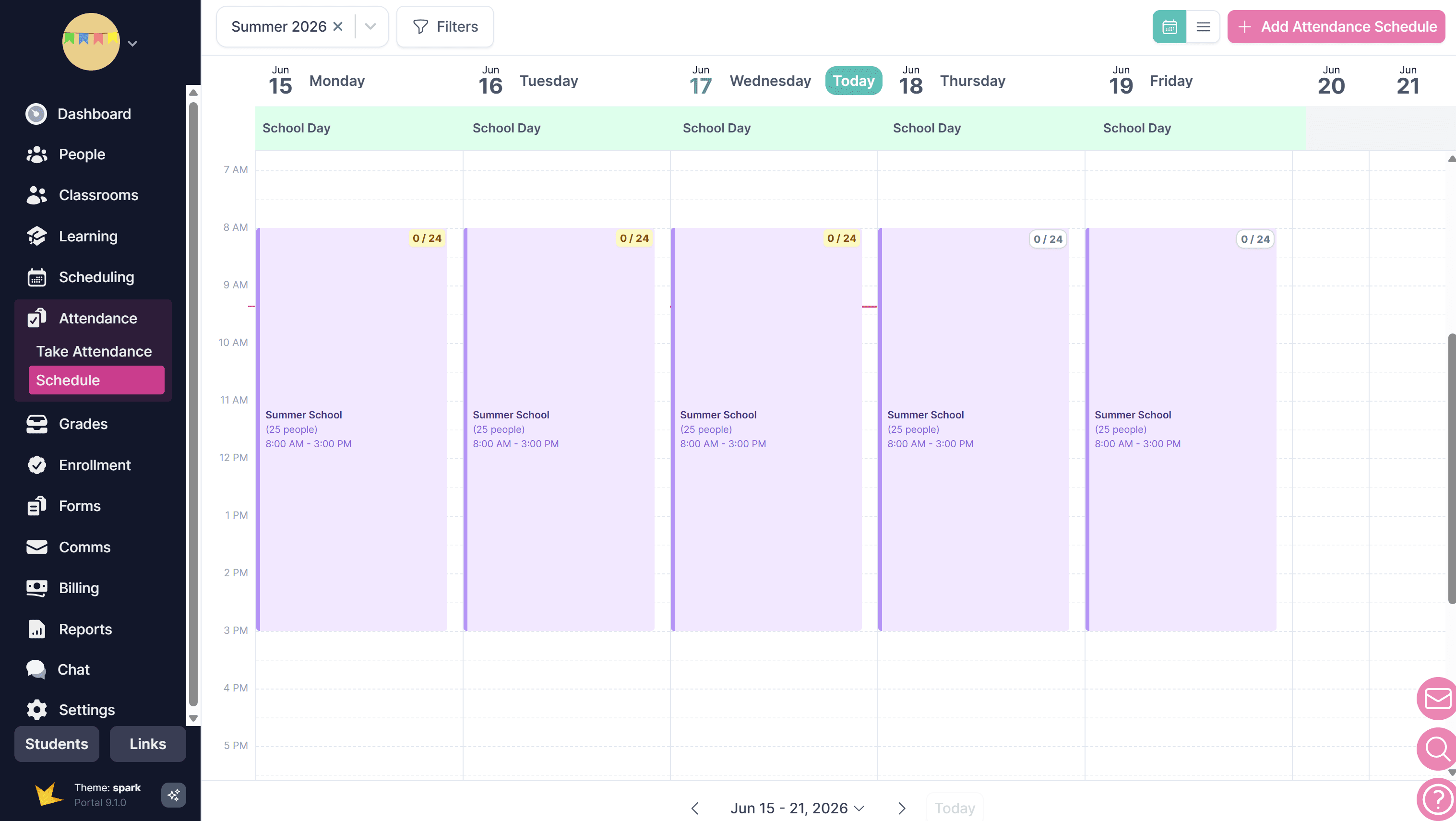Image resolution: width=1456 pixels, height=821 pixels.
Task: Click the Learning graduation cap icon
Action: click(37, 236)
